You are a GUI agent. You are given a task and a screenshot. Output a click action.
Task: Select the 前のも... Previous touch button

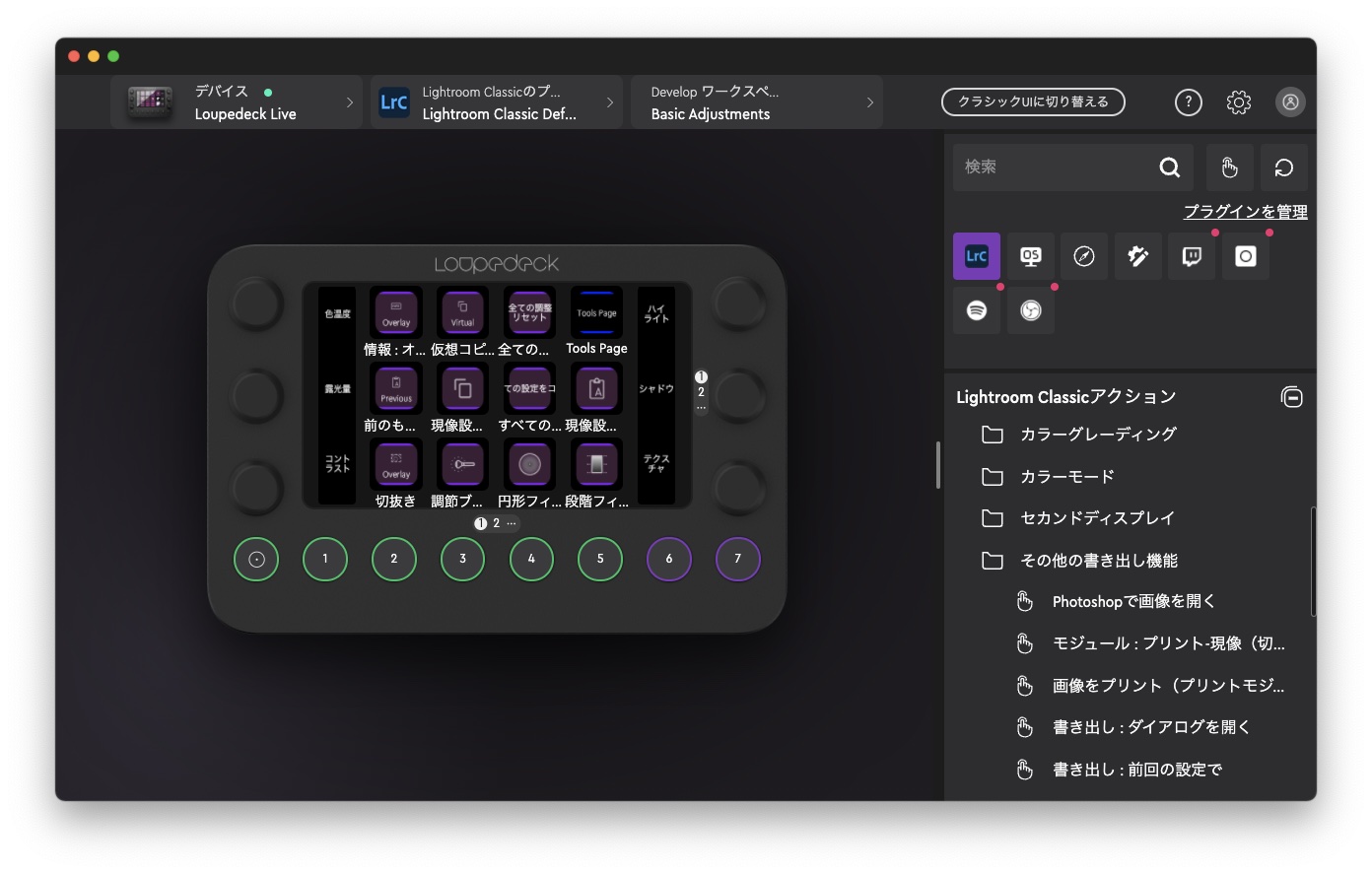pos(396,388)
